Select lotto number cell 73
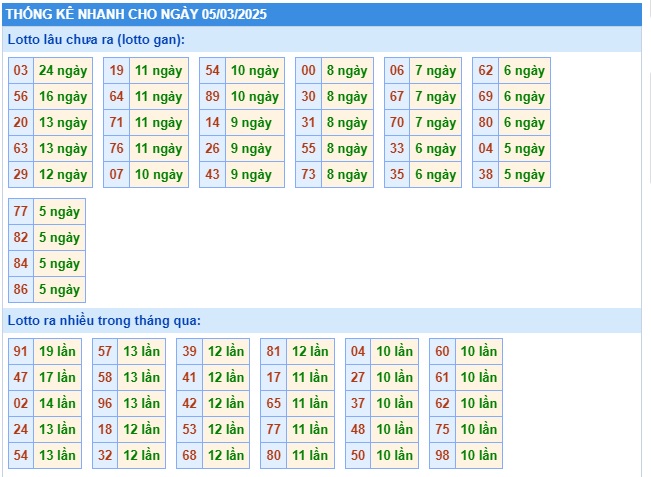Image resolution: width=651 pixels, height=477 pixels. (308, 174)
